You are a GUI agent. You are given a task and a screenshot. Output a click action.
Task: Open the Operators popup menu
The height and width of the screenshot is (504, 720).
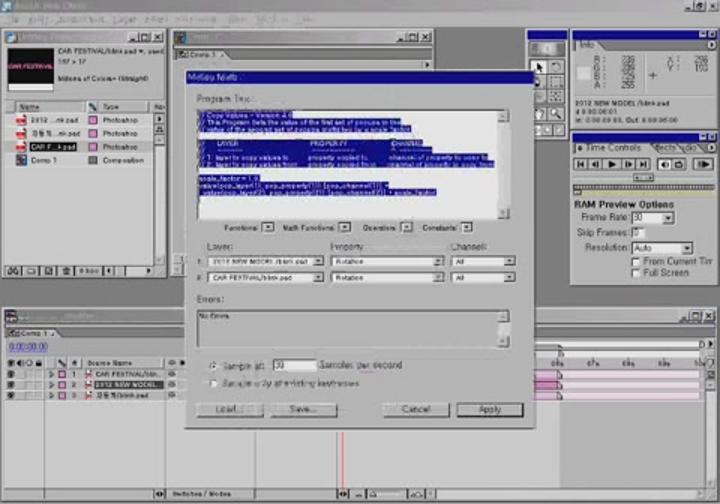[406, 227]
